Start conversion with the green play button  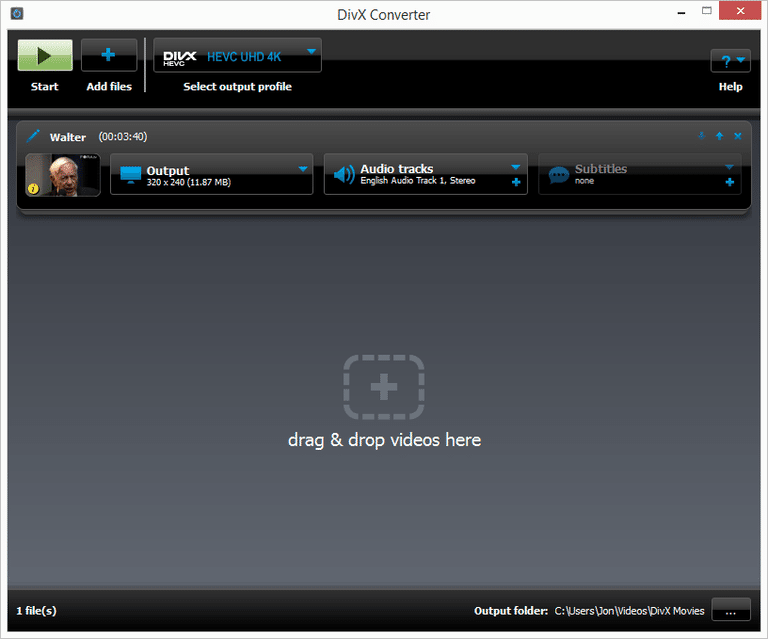click(x=45, y=55)
